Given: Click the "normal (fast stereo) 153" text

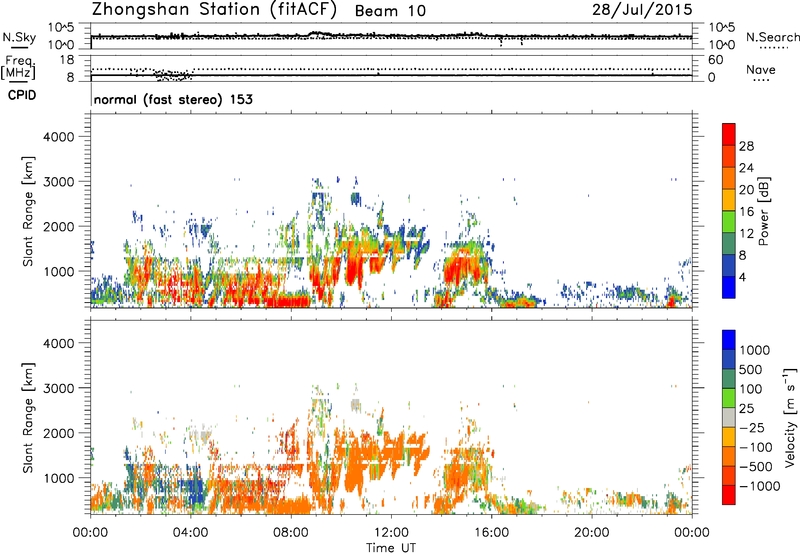Looking at the screenshot, I should 173,99.
